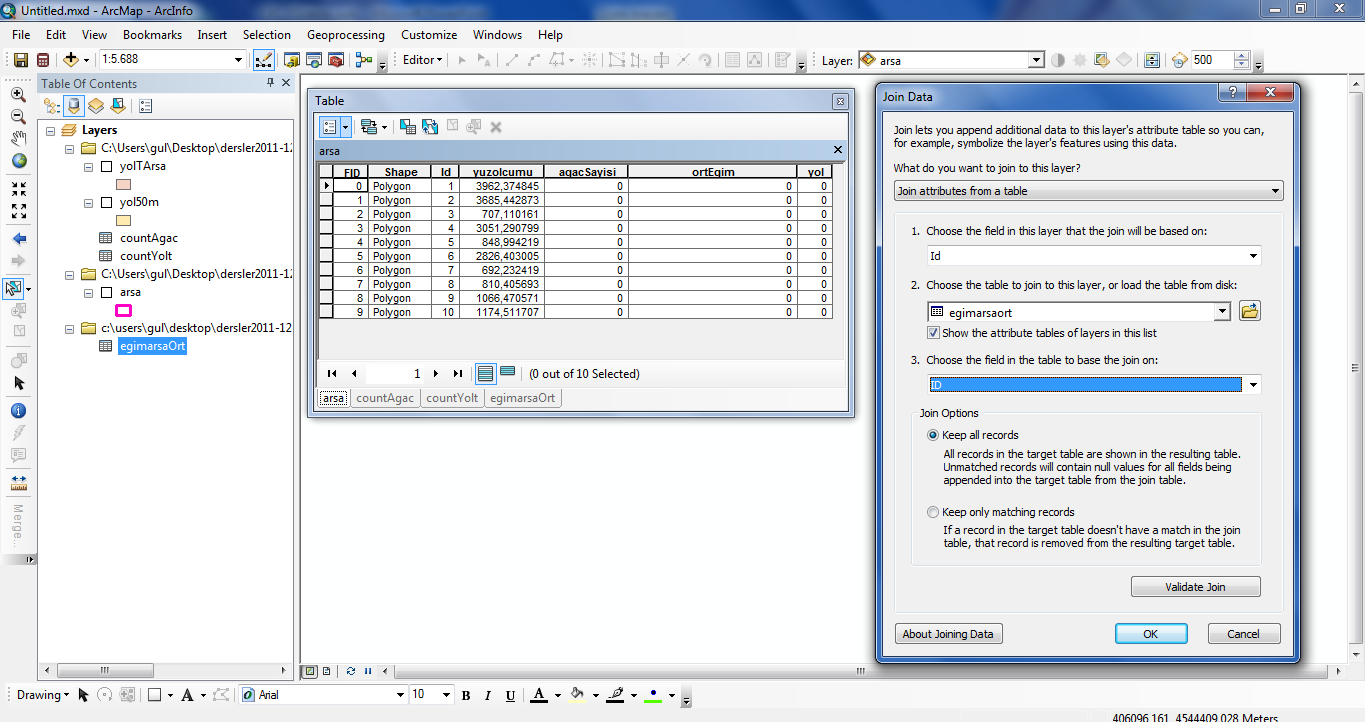This screenshot has height=722, width=1365.
Task: Select the Identify tool
Action: tap(18, 411)
